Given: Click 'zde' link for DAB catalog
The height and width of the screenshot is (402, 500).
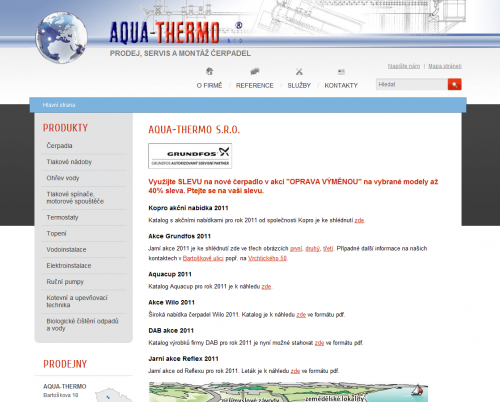Looking at the screenshot, I should tap(319, 343).
